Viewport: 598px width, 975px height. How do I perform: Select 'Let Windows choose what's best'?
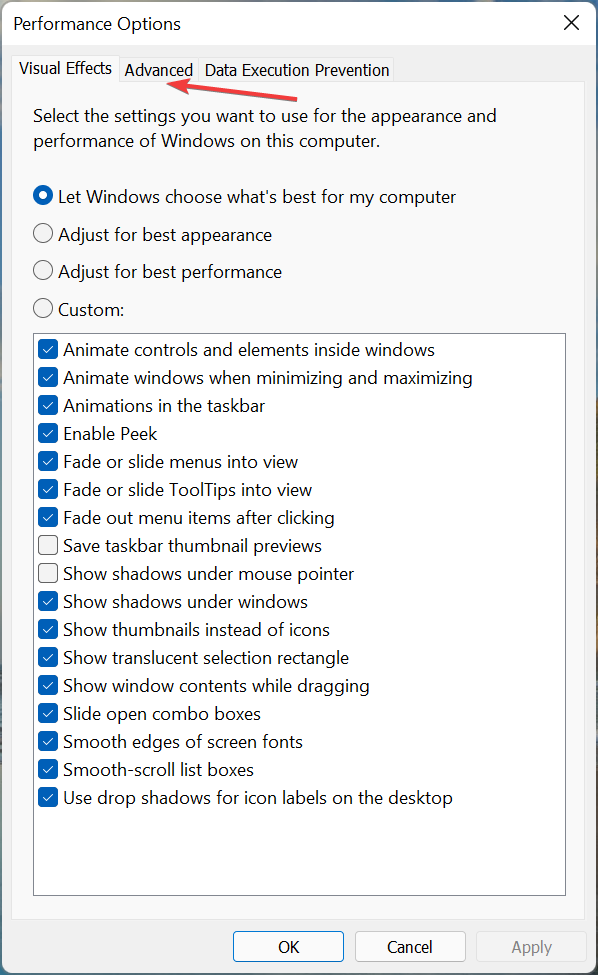coord(42,196)
